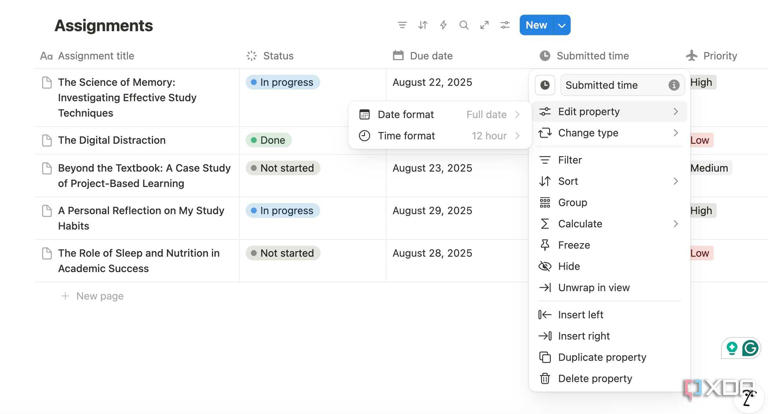Click the August 22, 2025 due date cell
Screen dimensions: 768x414
(432, 82)
